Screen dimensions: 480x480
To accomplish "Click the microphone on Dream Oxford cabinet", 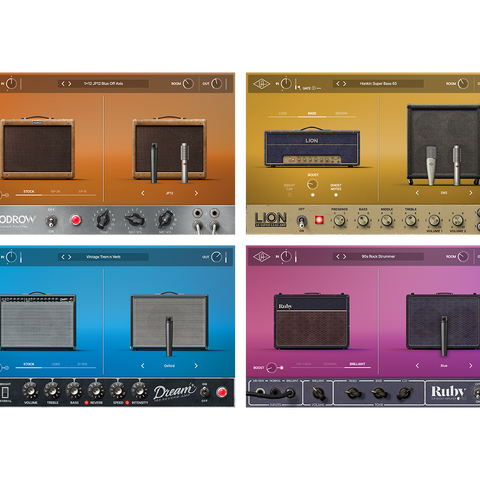I will pyautogui.click(x=169, y=336).
